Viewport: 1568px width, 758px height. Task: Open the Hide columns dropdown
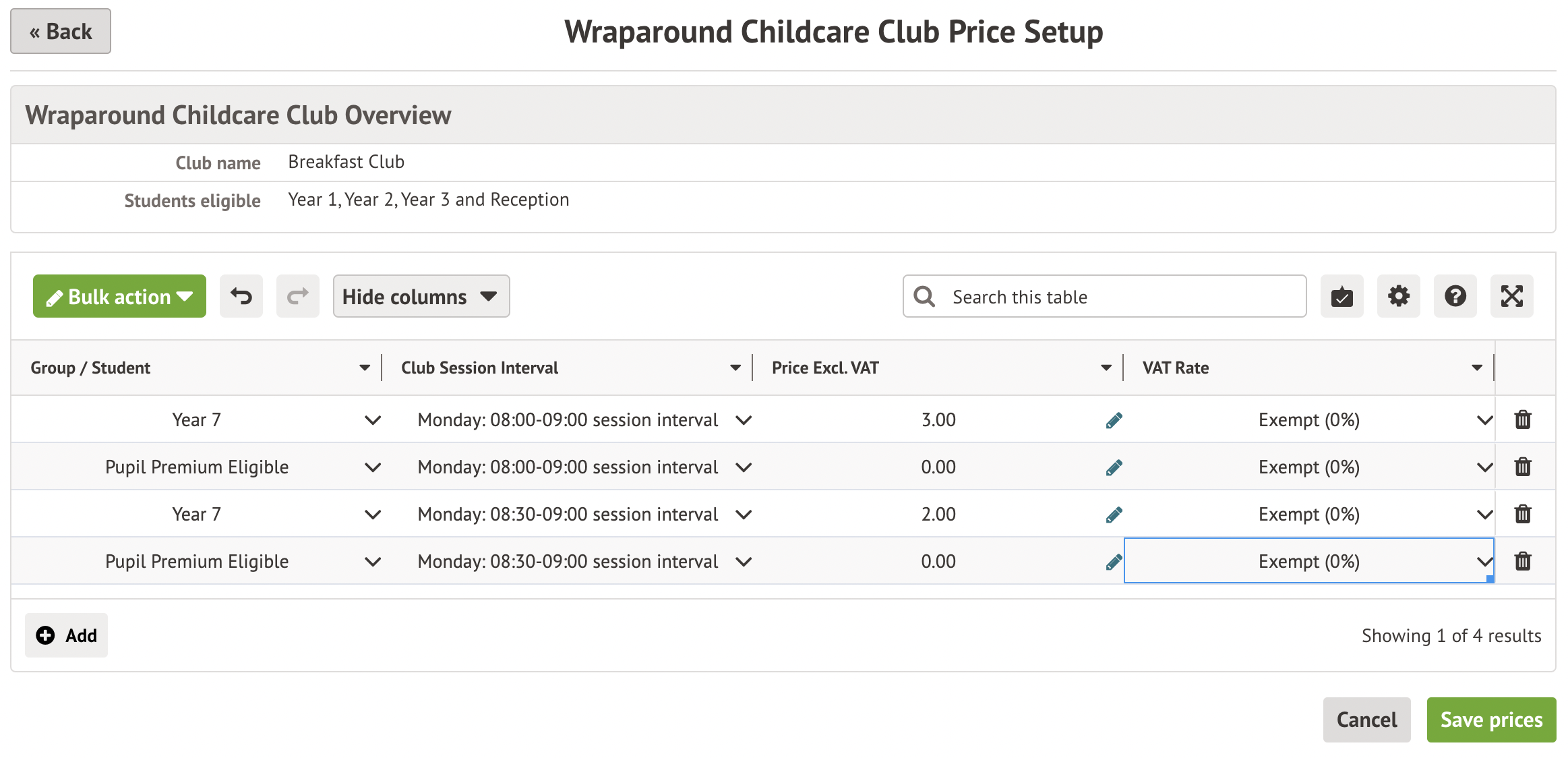pyautogui.click(x=421, y=296)
